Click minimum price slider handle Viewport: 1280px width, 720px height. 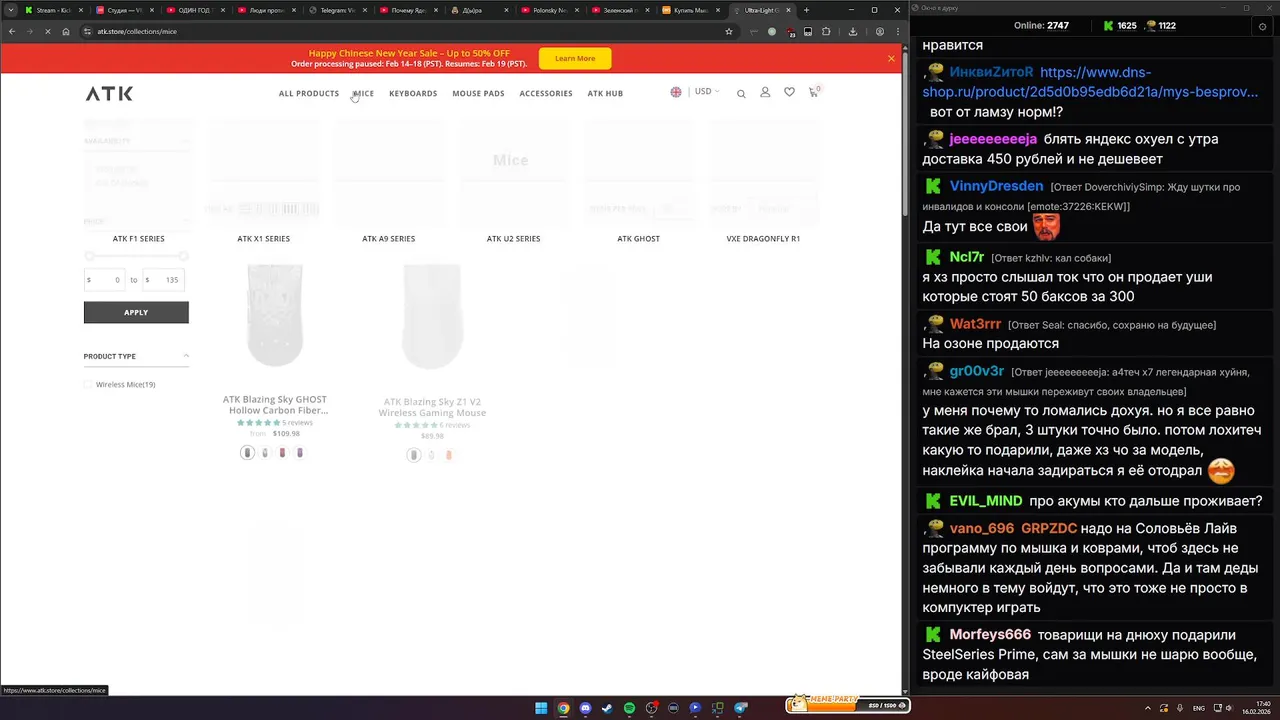tap(89, 256)
